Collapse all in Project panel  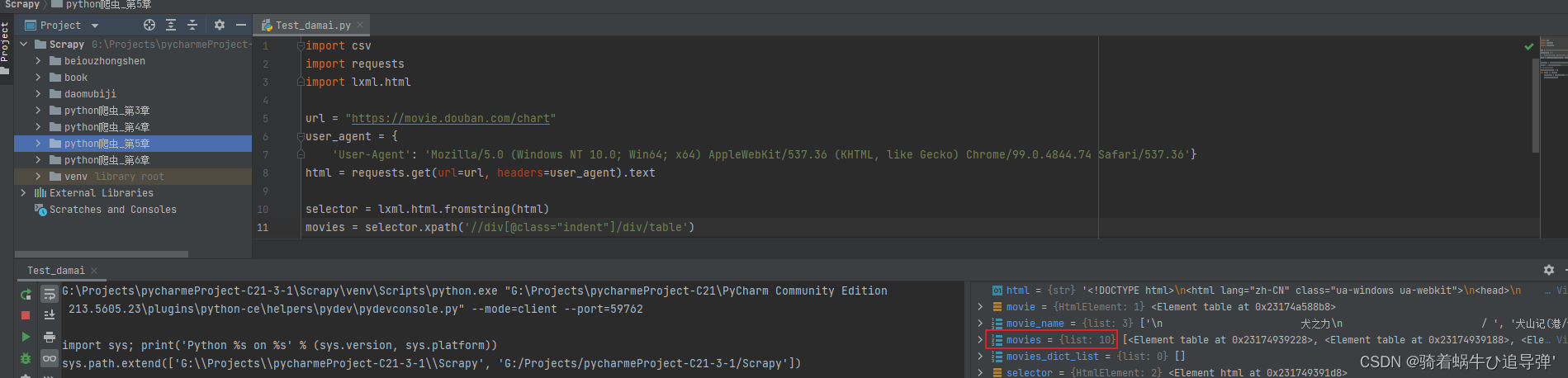(192, 25)
